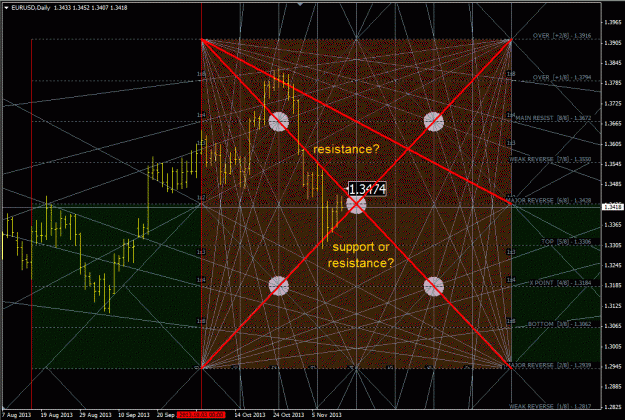Click the OVER [+1/8] 1.3794 level label
The height and width of the screenshot is (420, 625).
tap(562, 77)
